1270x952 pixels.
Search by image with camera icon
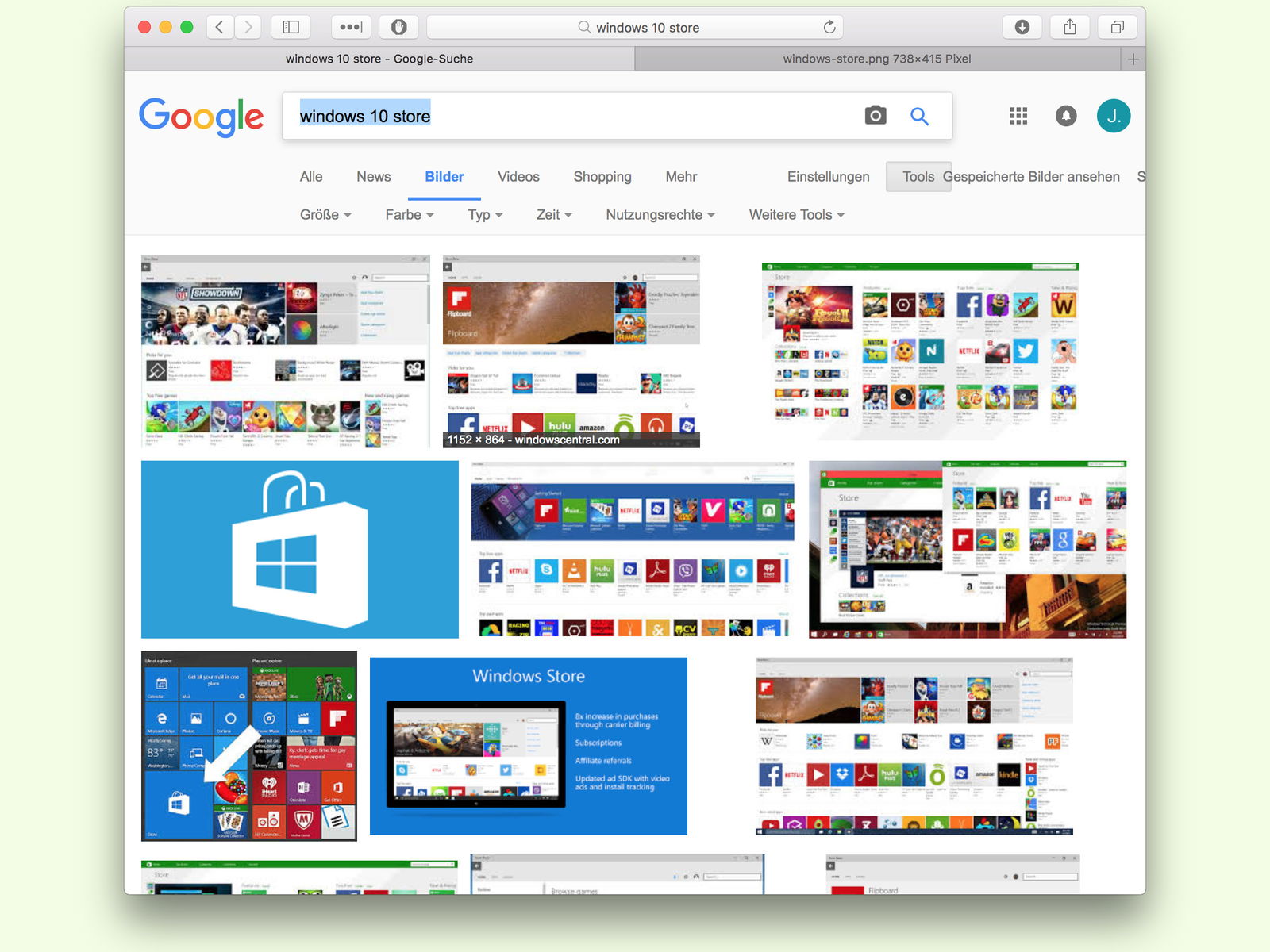(x=876, y=116)
